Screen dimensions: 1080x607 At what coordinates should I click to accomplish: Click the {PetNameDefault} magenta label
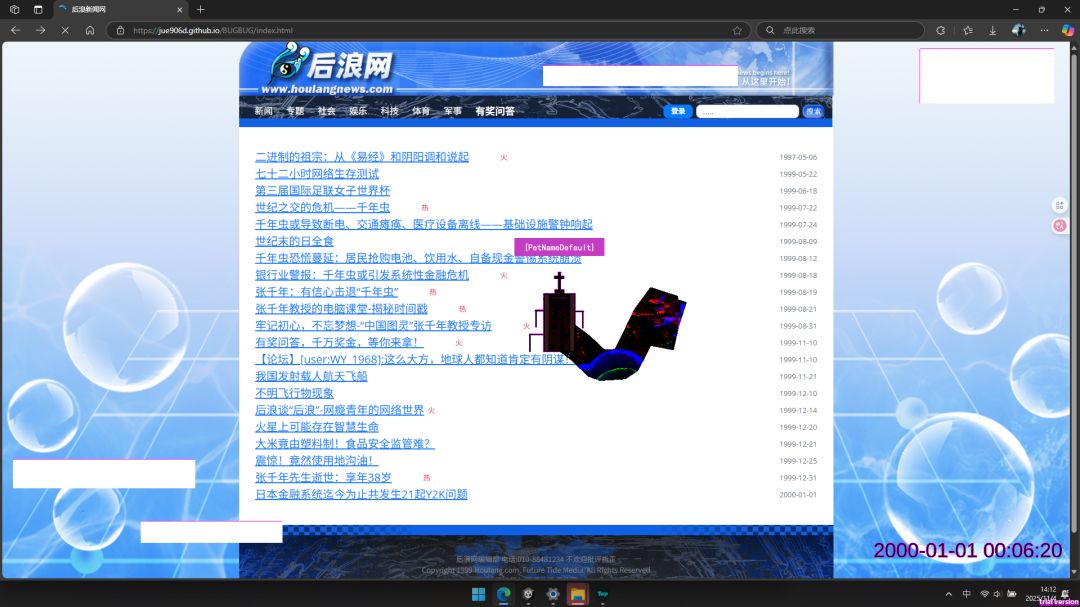pos(559,247)
